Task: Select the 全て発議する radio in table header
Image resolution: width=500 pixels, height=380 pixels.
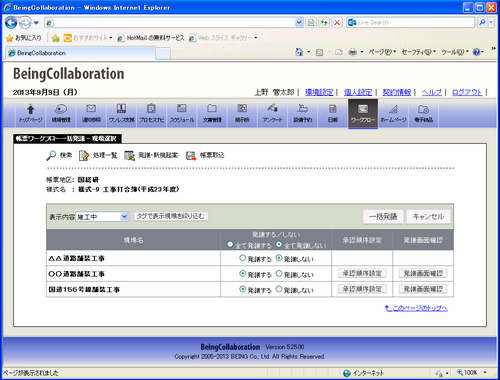Action: (x=230, y=244)
